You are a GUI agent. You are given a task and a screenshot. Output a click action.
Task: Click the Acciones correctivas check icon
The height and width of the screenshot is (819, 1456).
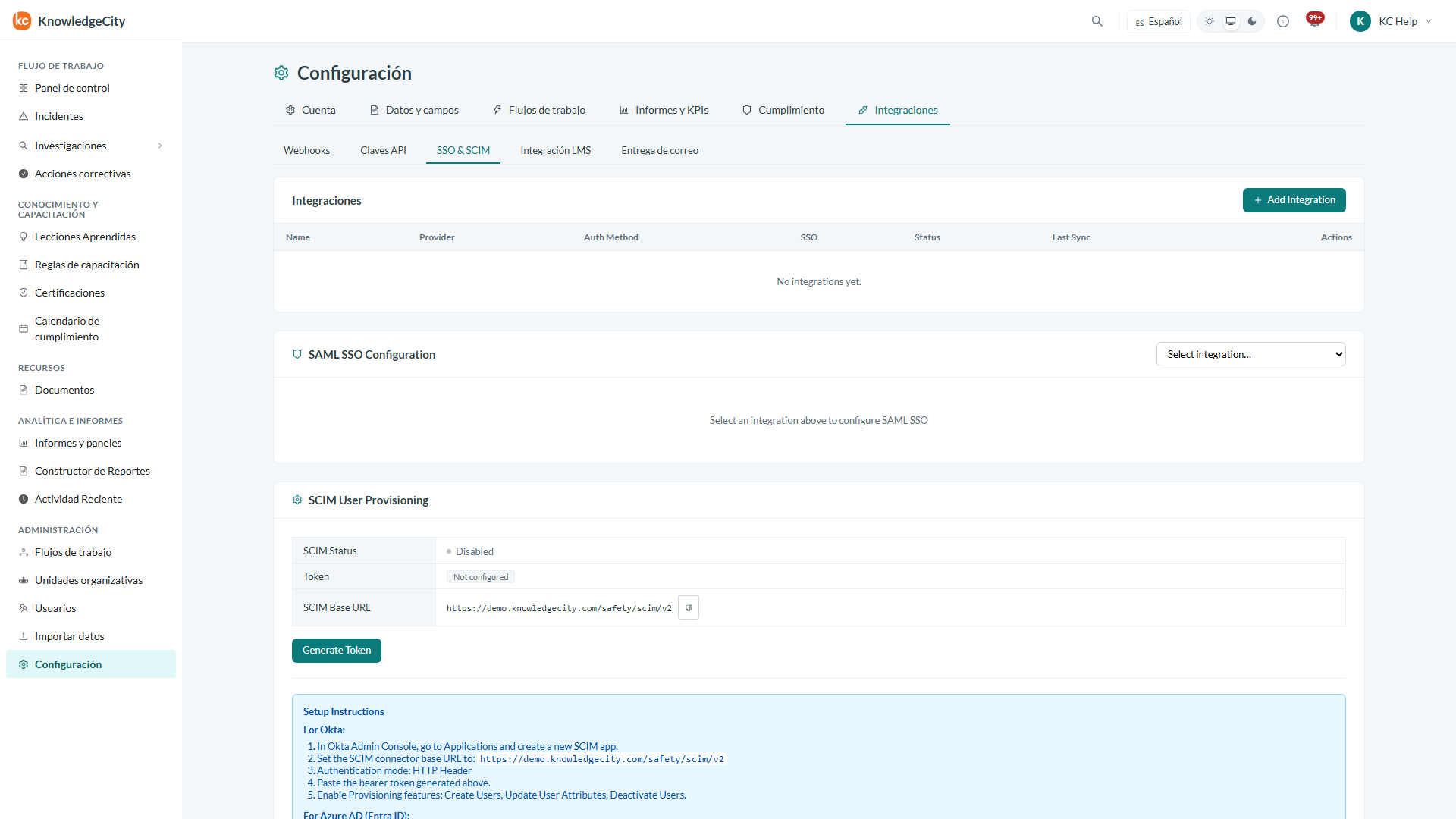tap(24, 174)
